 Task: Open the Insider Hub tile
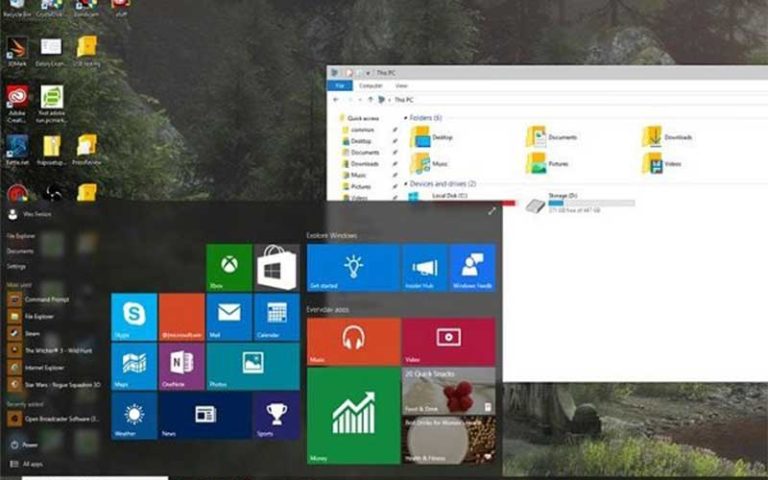point(424,267)
